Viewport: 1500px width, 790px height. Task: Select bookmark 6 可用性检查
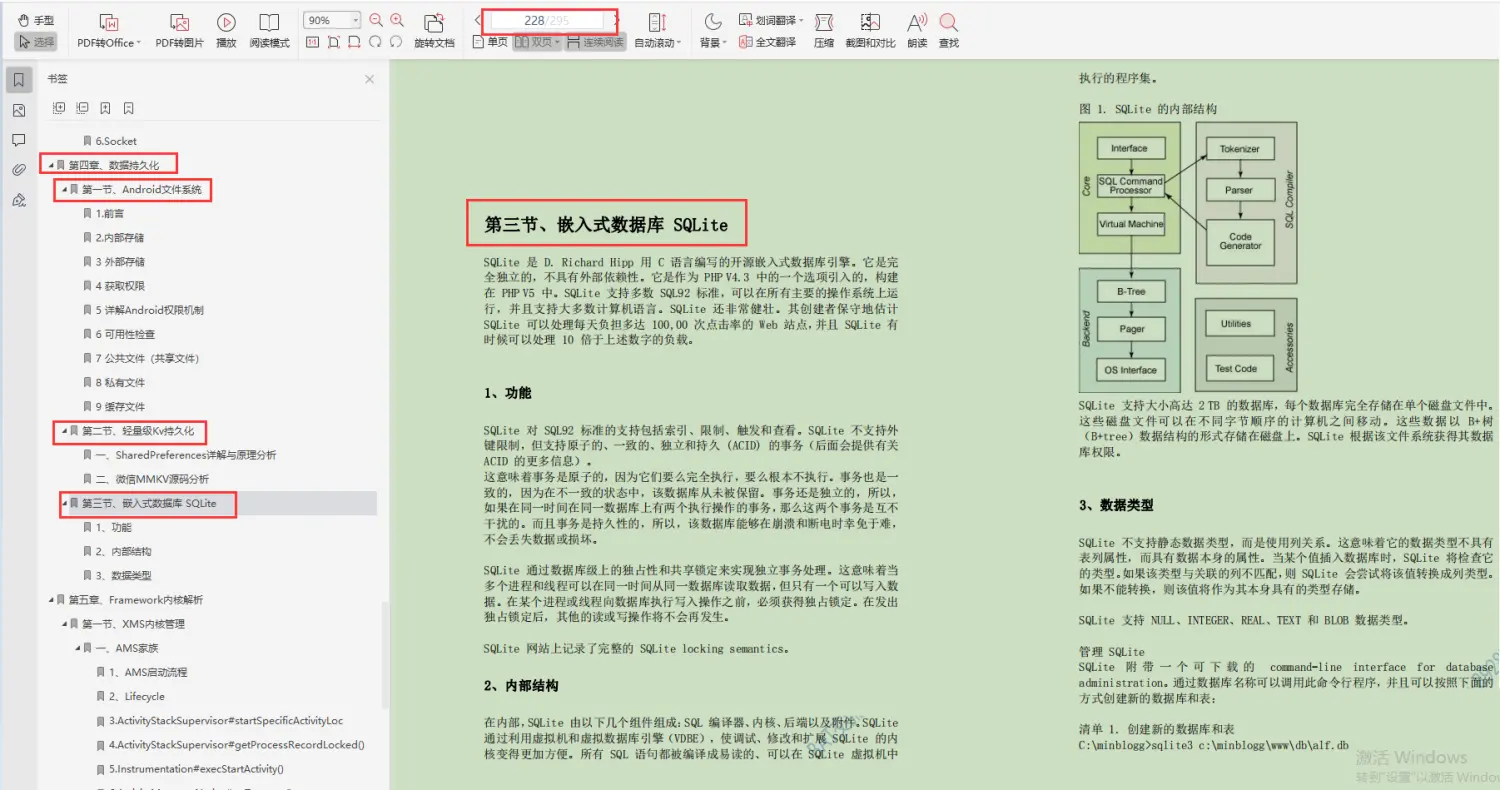point(125,334)
